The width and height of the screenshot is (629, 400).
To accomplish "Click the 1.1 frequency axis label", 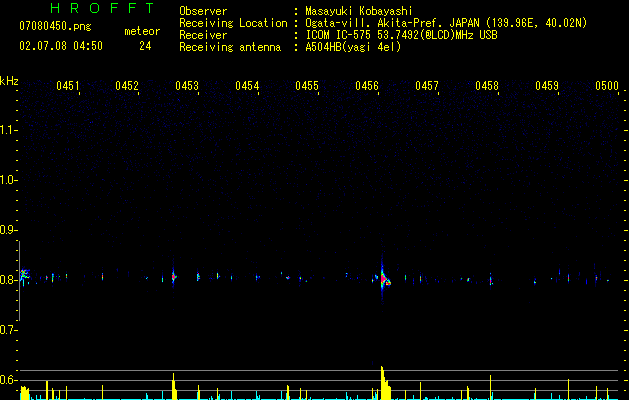I will pyautogui.click(x=8, y=130).
